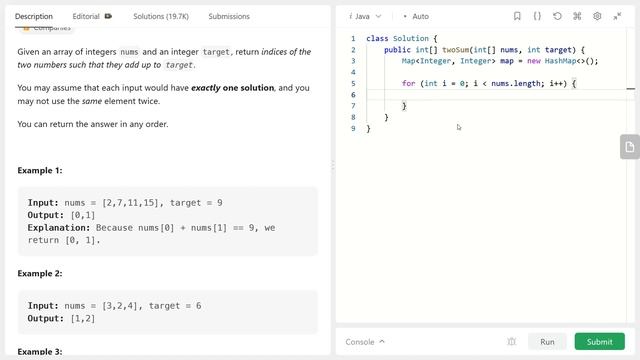Click the nums = [3,2,4] input line

[114, 306]
